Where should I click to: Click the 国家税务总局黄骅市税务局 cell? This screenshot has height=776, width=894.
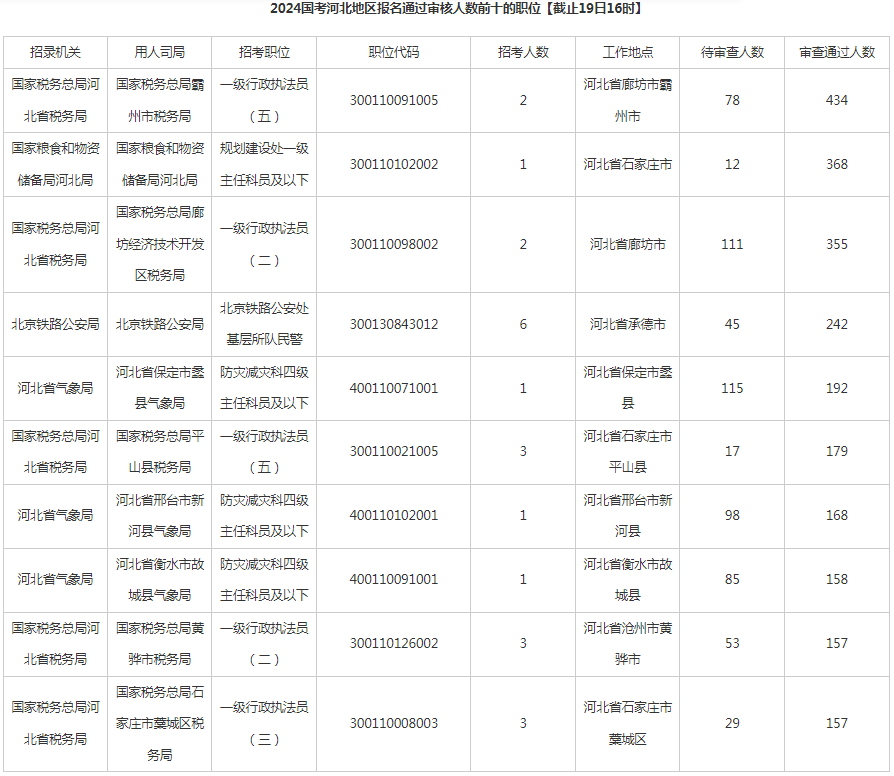pyautogui.click(x=160, y=643)
